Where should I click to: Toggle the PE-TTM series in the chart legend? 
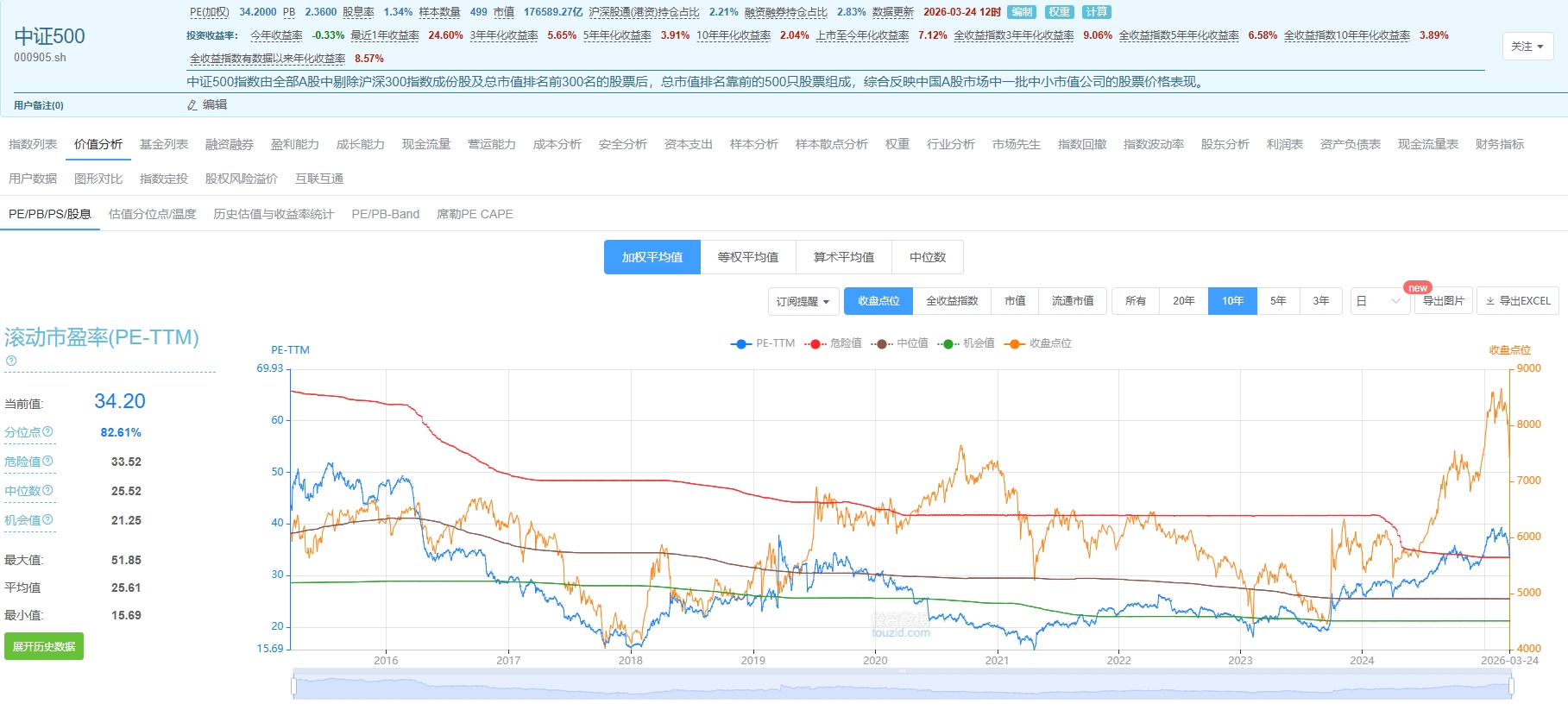click(763, 343)
